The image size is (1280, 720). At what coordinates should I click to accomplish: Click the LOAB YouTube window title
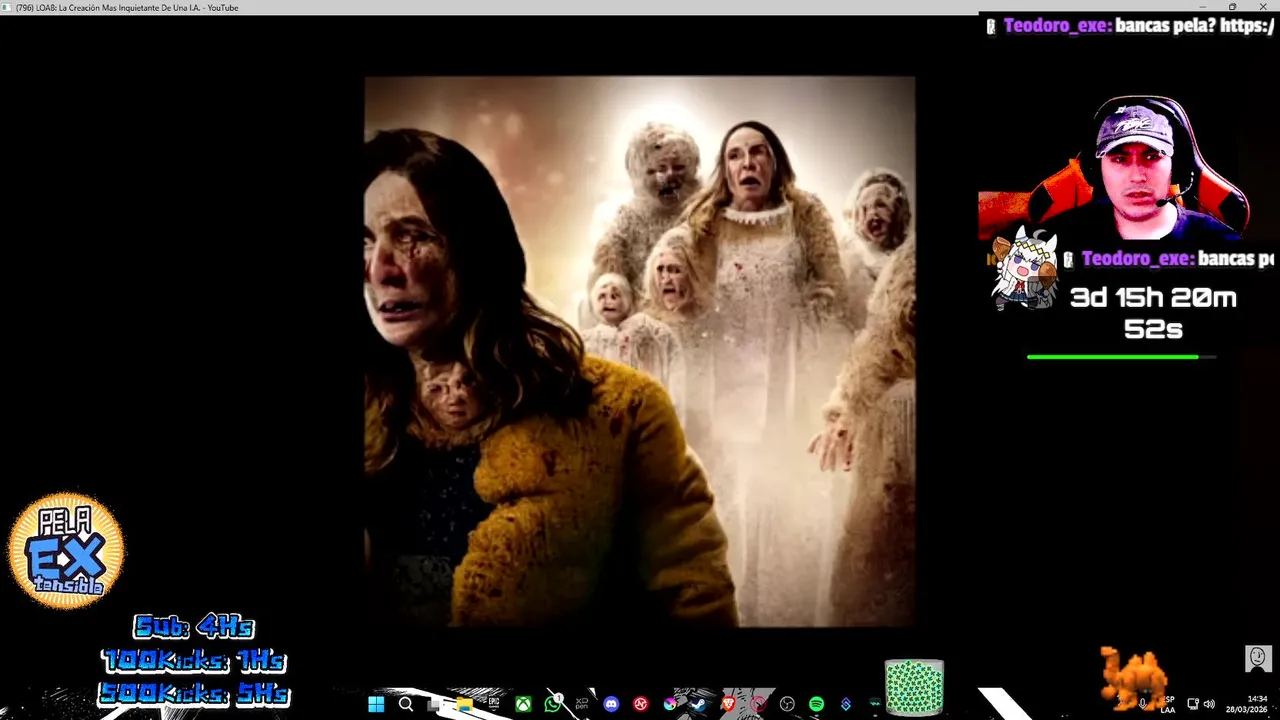[x=127, y=8]
